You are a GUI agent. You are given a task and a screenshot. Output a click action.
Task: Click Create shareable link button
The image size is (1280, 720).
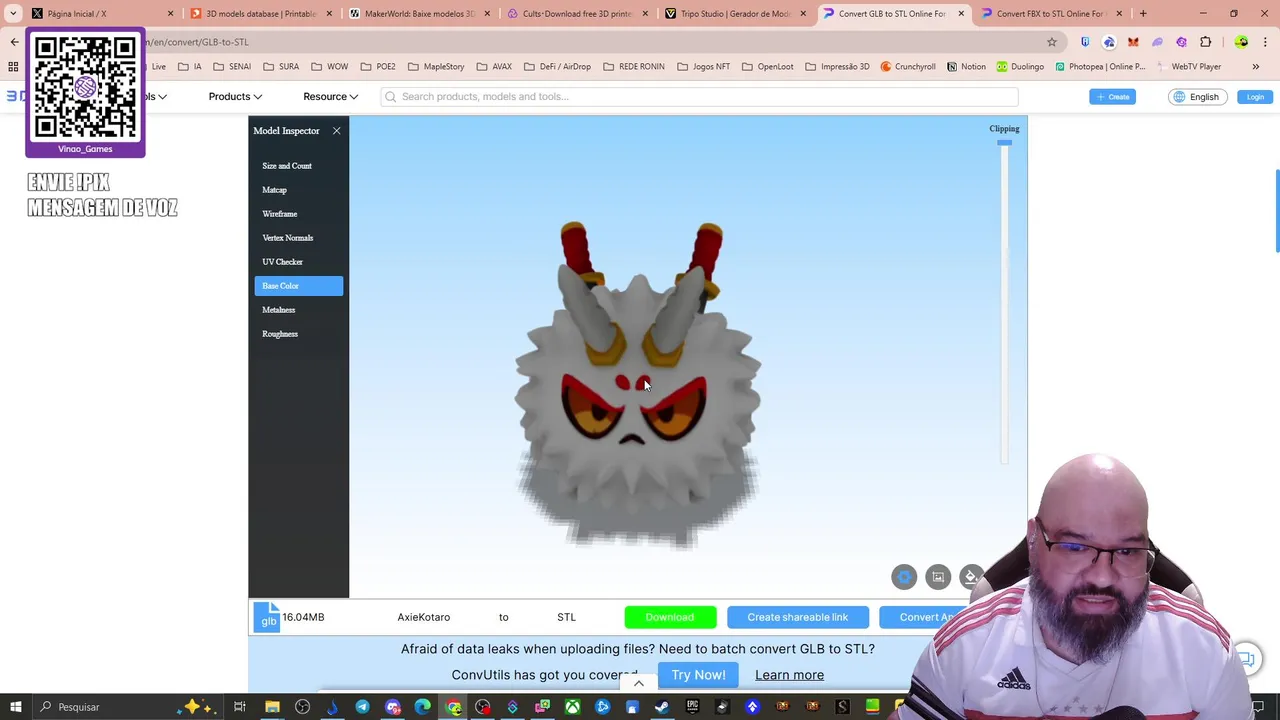[797, 617]
